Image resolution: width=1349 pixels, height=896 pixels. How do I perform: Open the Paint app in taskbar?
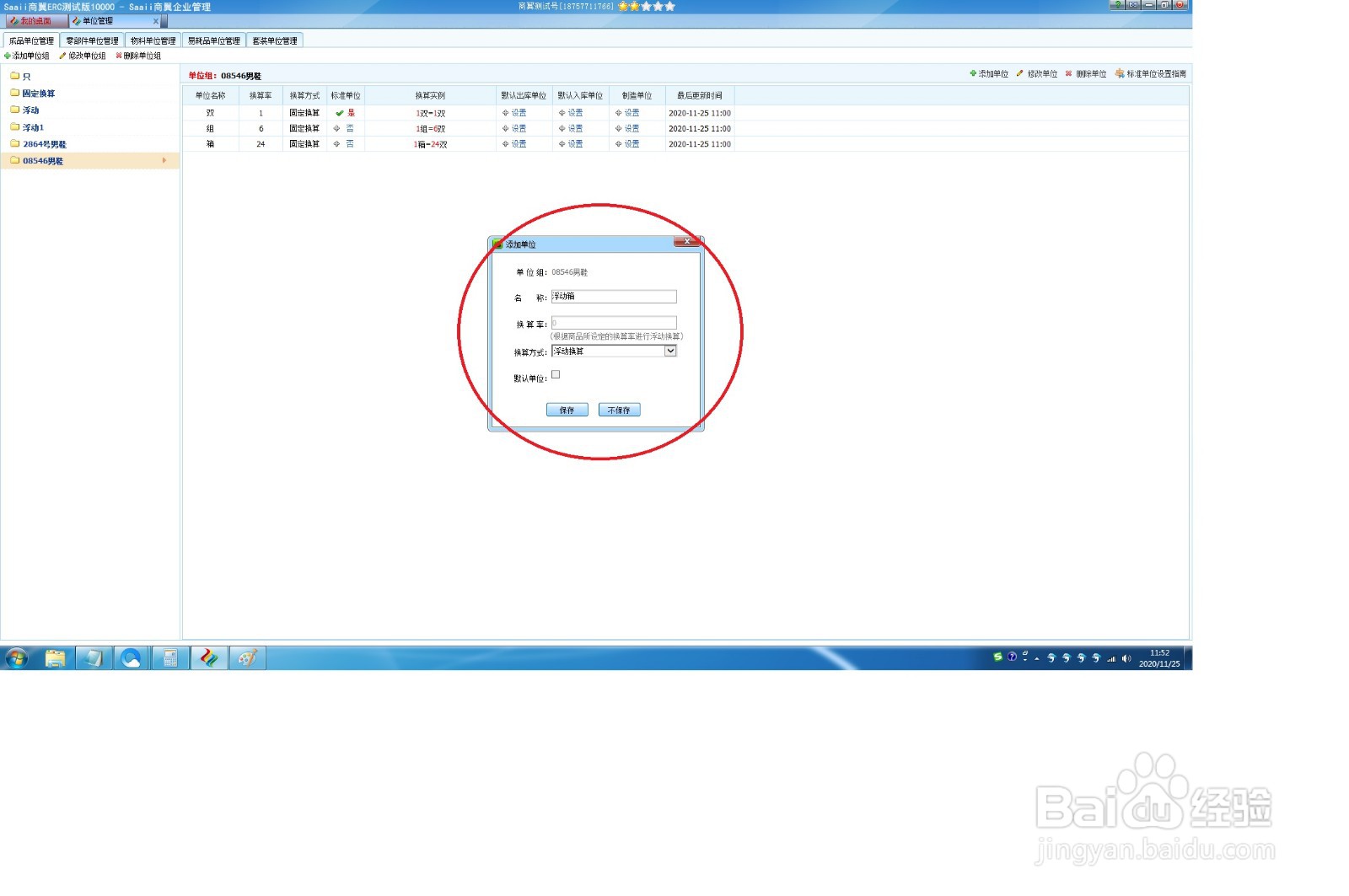tap(247, 658)
